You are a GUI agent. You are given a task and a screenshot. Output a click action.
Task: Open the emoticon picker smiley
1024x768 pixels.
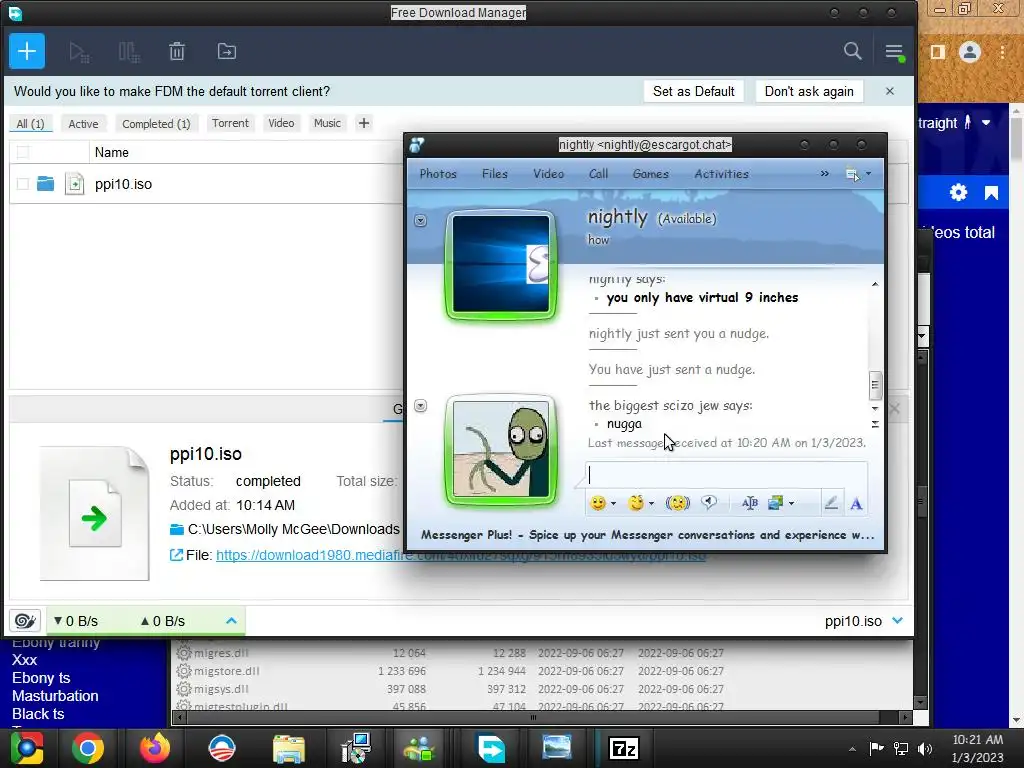597,503
